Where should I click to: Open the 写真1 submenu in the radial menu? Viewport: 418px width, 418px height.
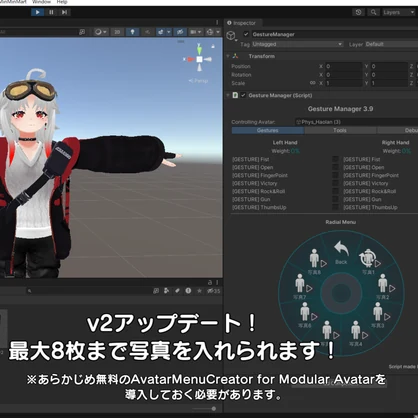click(369, 262)
